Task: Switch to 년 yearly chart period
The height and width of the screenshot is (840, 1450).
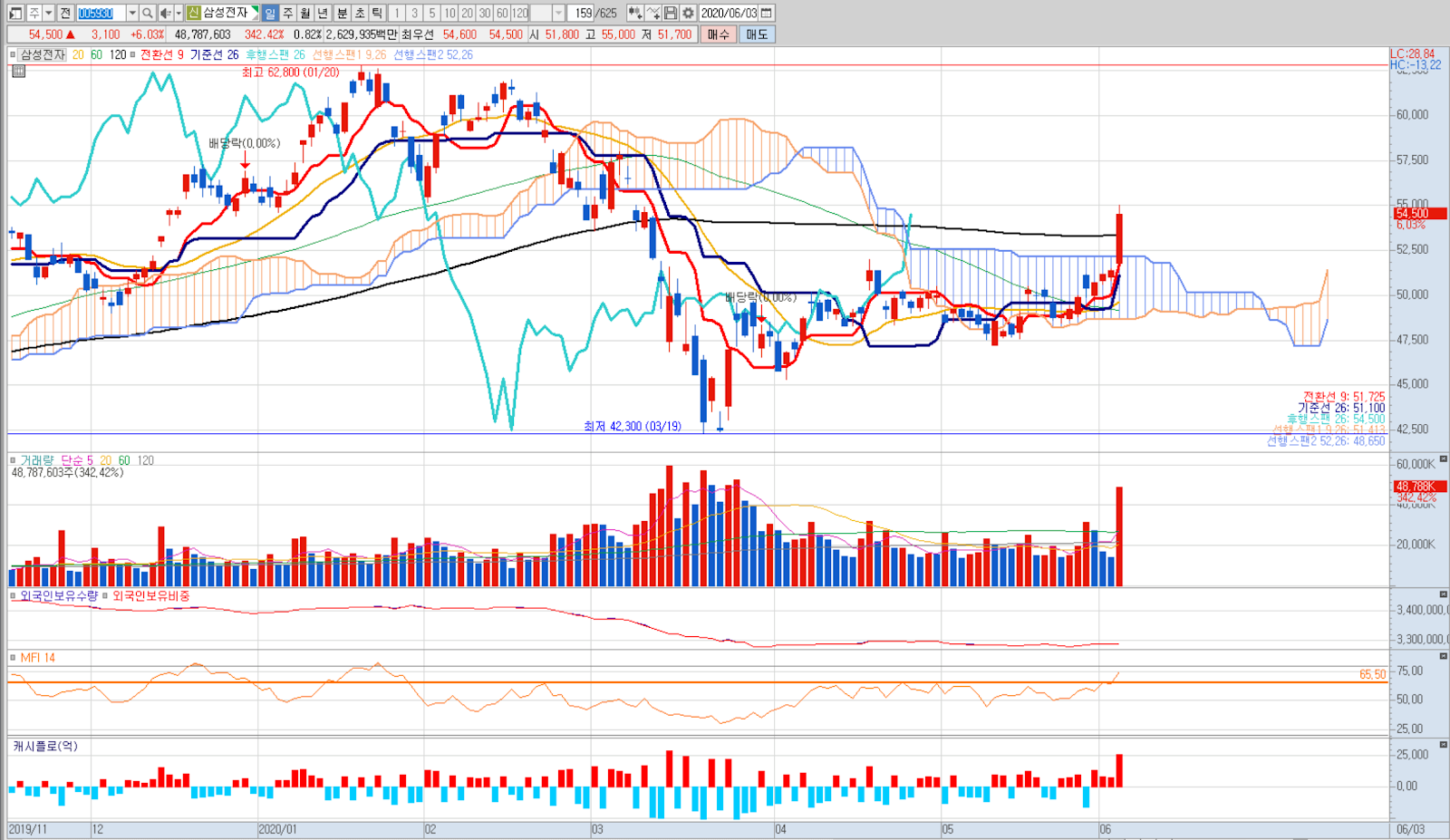Action: 323,13
